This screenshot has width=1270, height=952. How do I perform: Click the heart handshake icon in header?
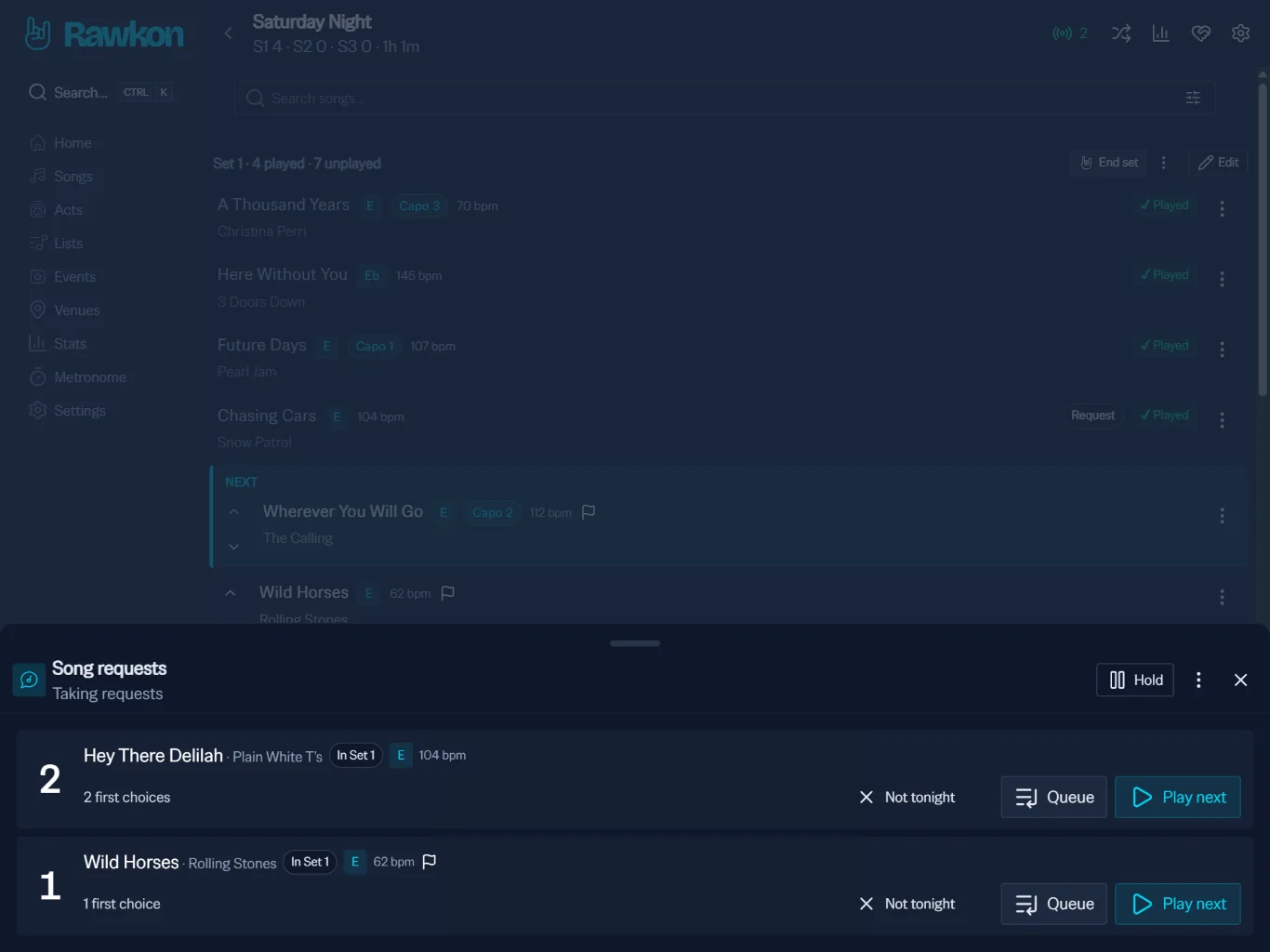[1201, 33]
